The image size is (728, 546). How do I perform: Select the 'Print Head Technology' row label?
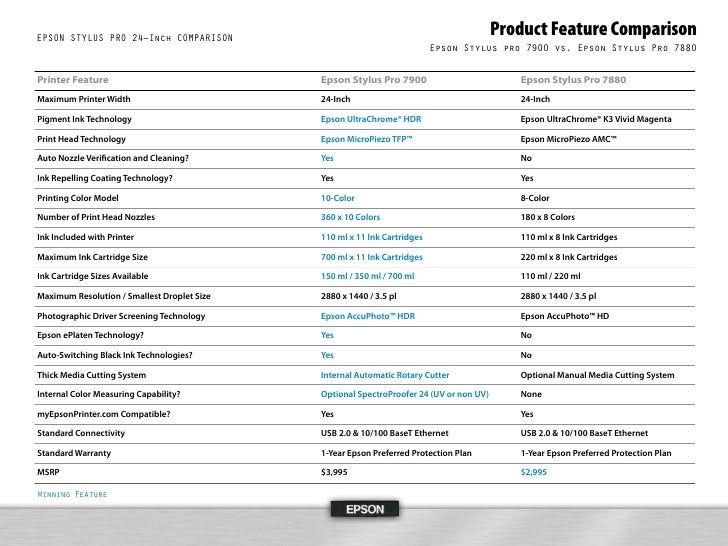(x=81, y=139)
